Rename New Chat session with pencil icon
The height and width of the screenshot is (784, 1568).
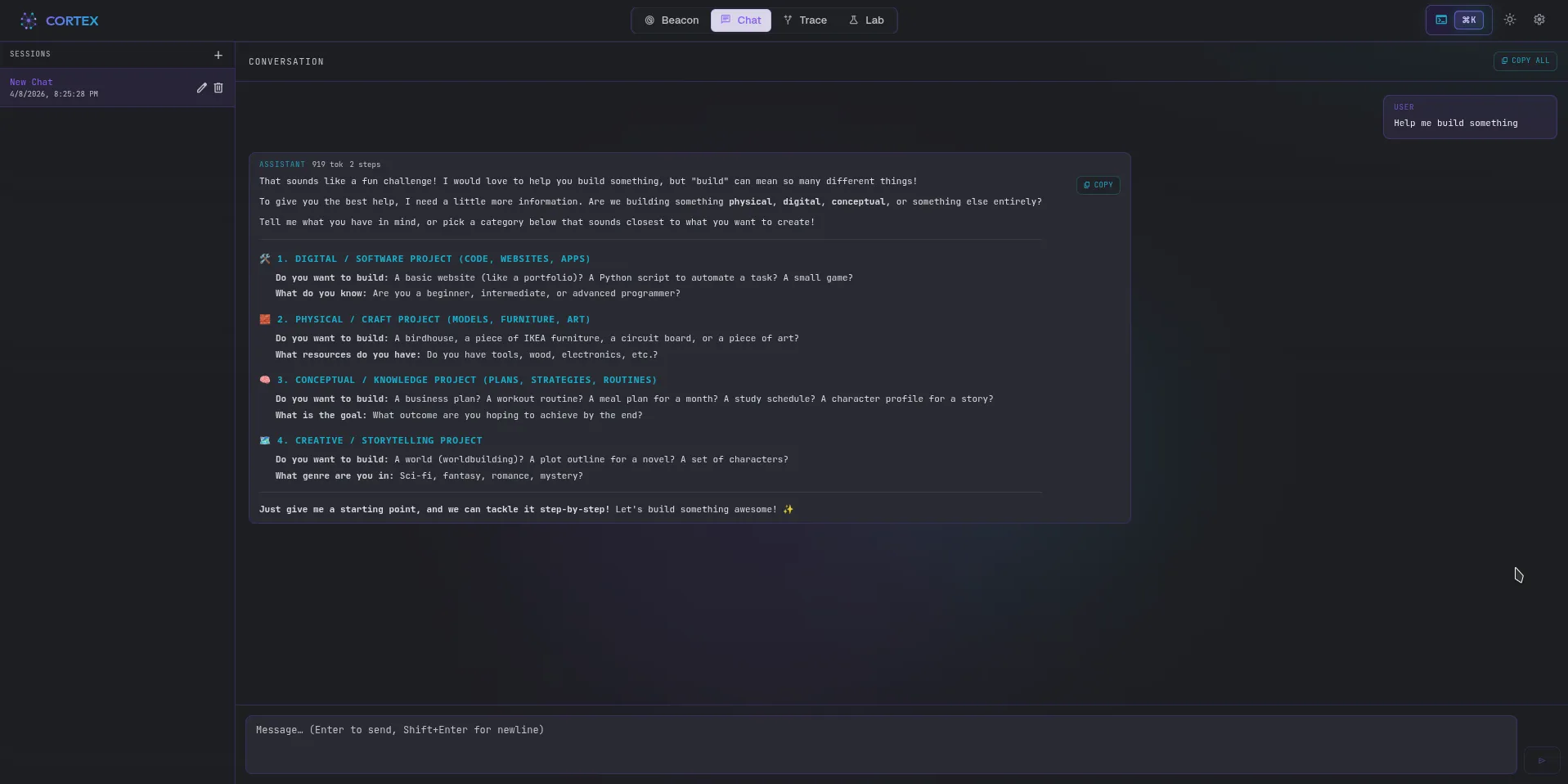202,88
